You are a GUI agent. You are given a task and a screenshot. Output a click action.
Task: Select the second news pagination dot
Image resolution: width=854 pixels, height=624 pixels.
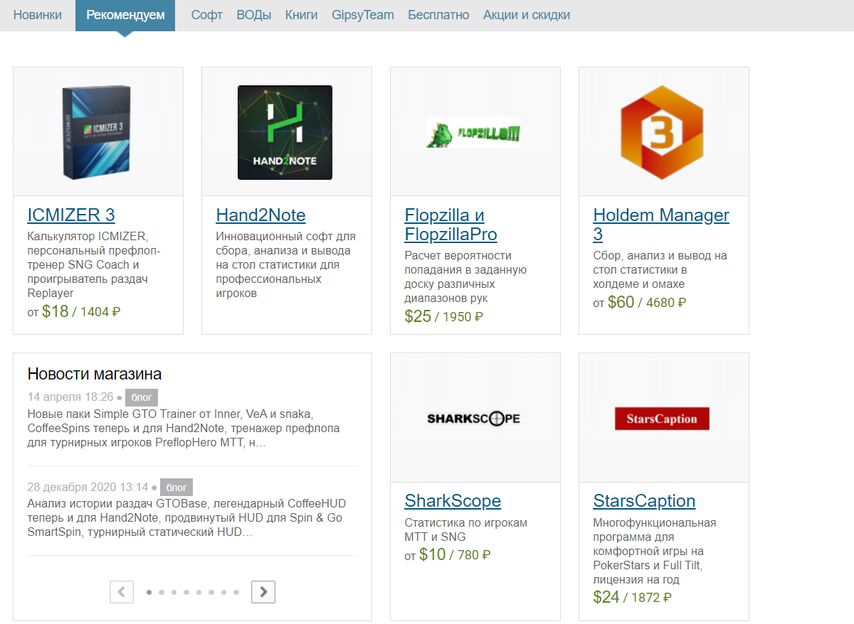(x=162, y=592)
